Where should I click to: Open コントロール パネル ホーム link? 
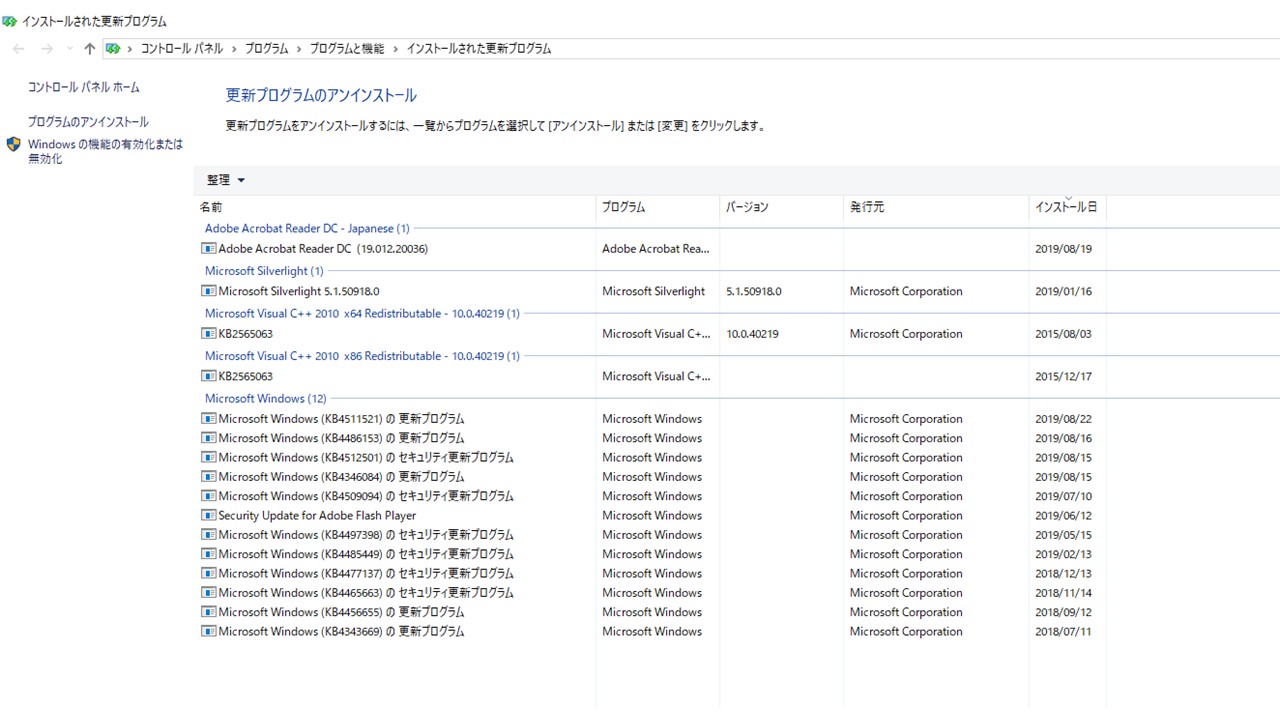(84, 88)
